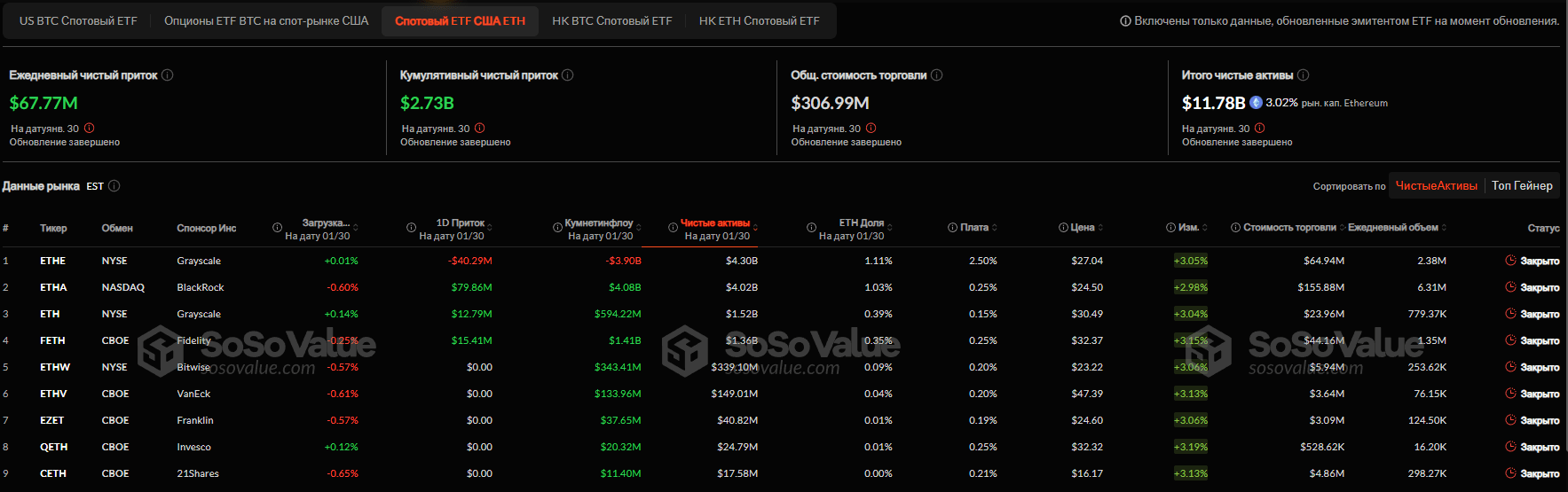Image resolution: width=1568 pixels, height=492 pixels.
Task: Click BlackRock sponsor cell
Action: 201,287
